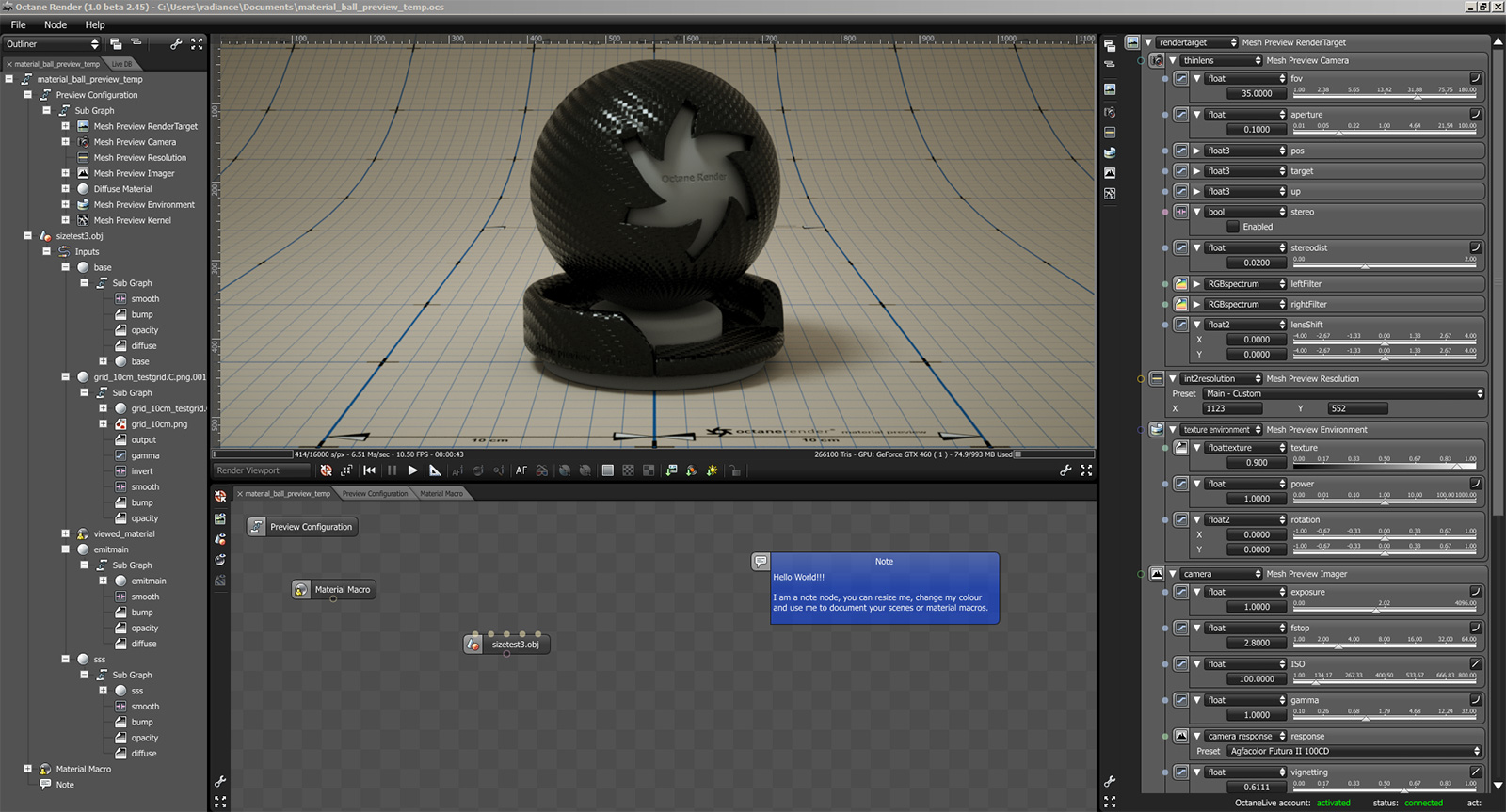Click the kernel icon in inspector sidebar

tap(1110, 194)
